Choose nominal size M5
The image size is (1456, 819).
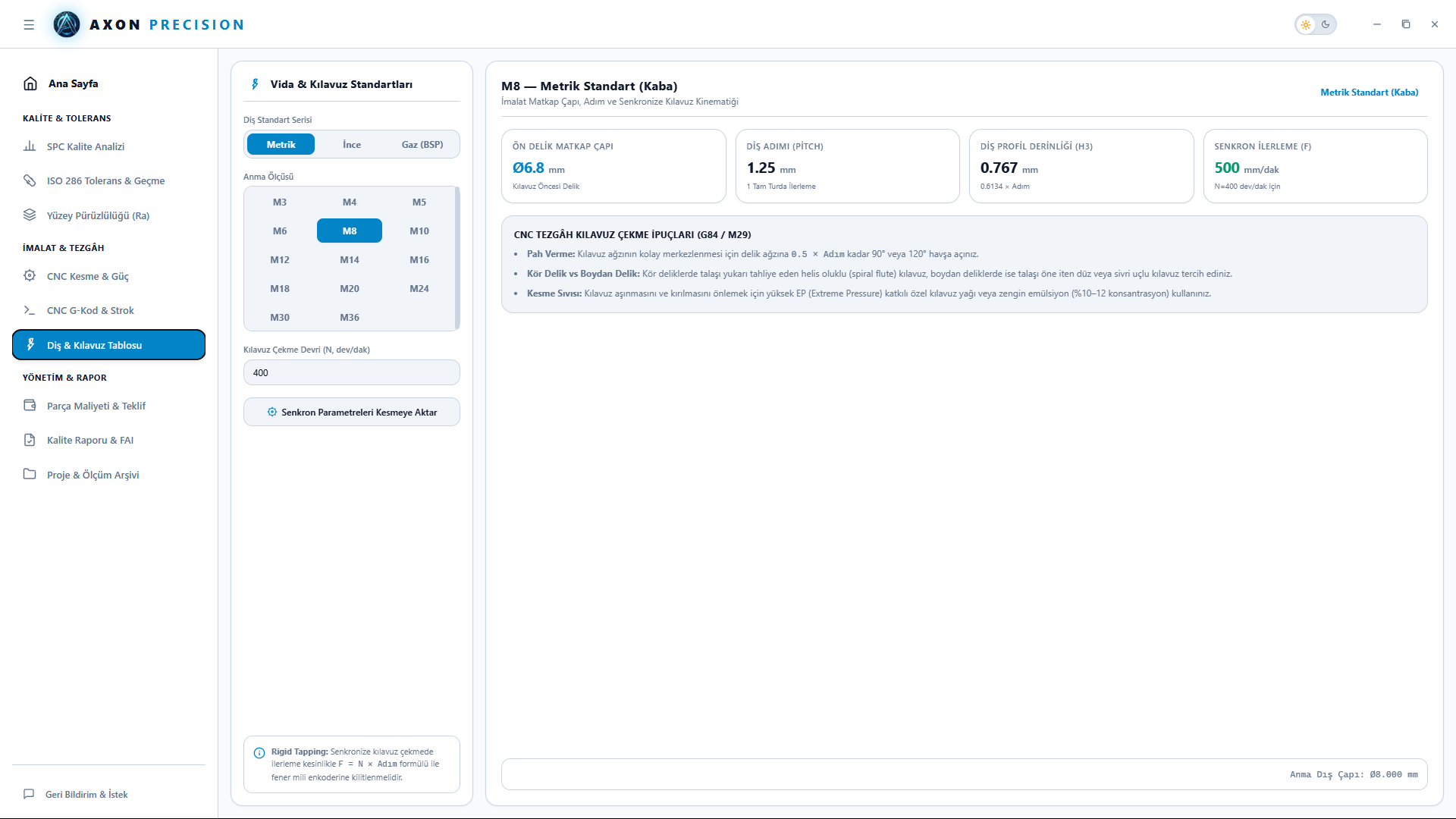419,202
